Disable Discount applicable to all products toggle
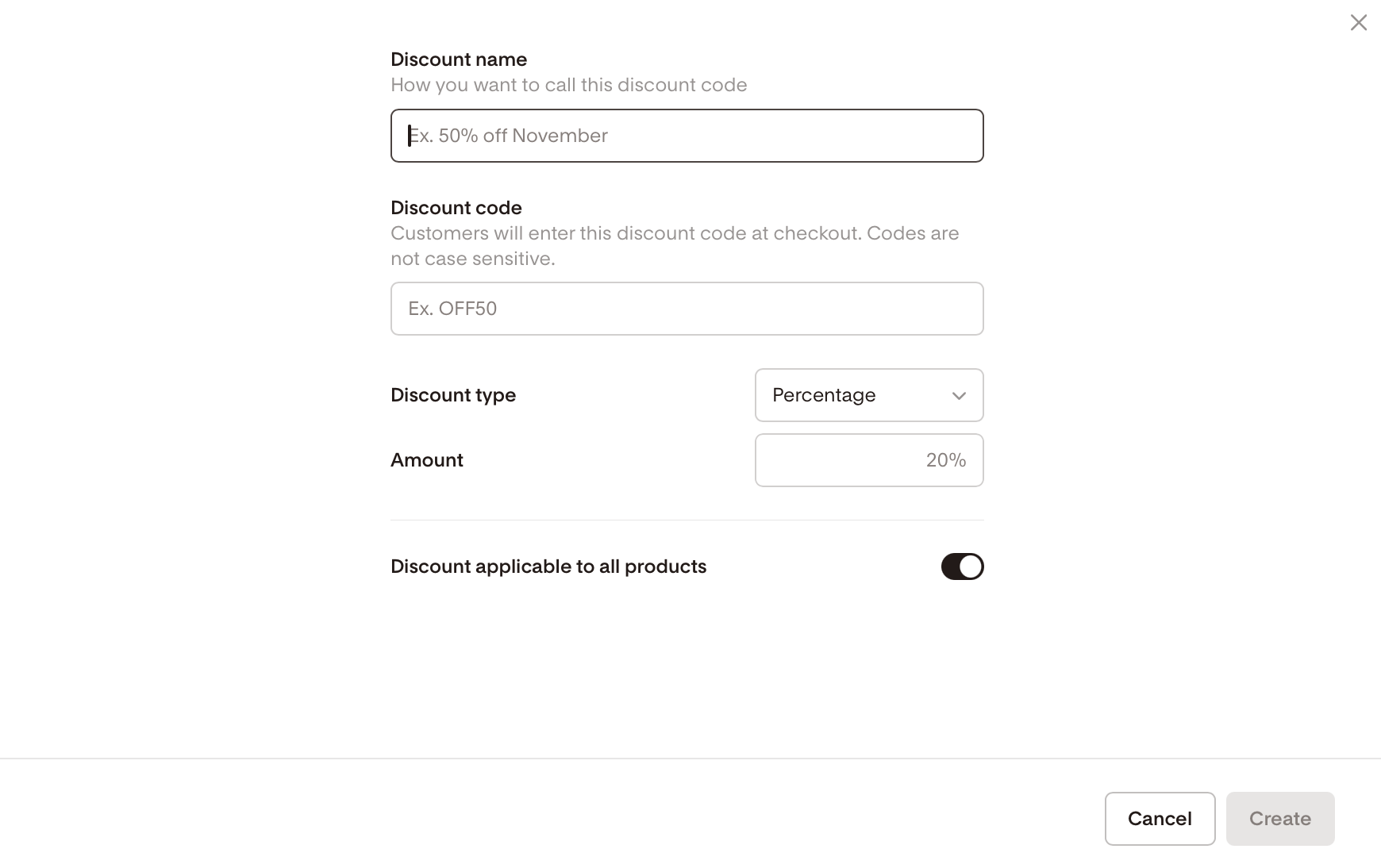 962,567
